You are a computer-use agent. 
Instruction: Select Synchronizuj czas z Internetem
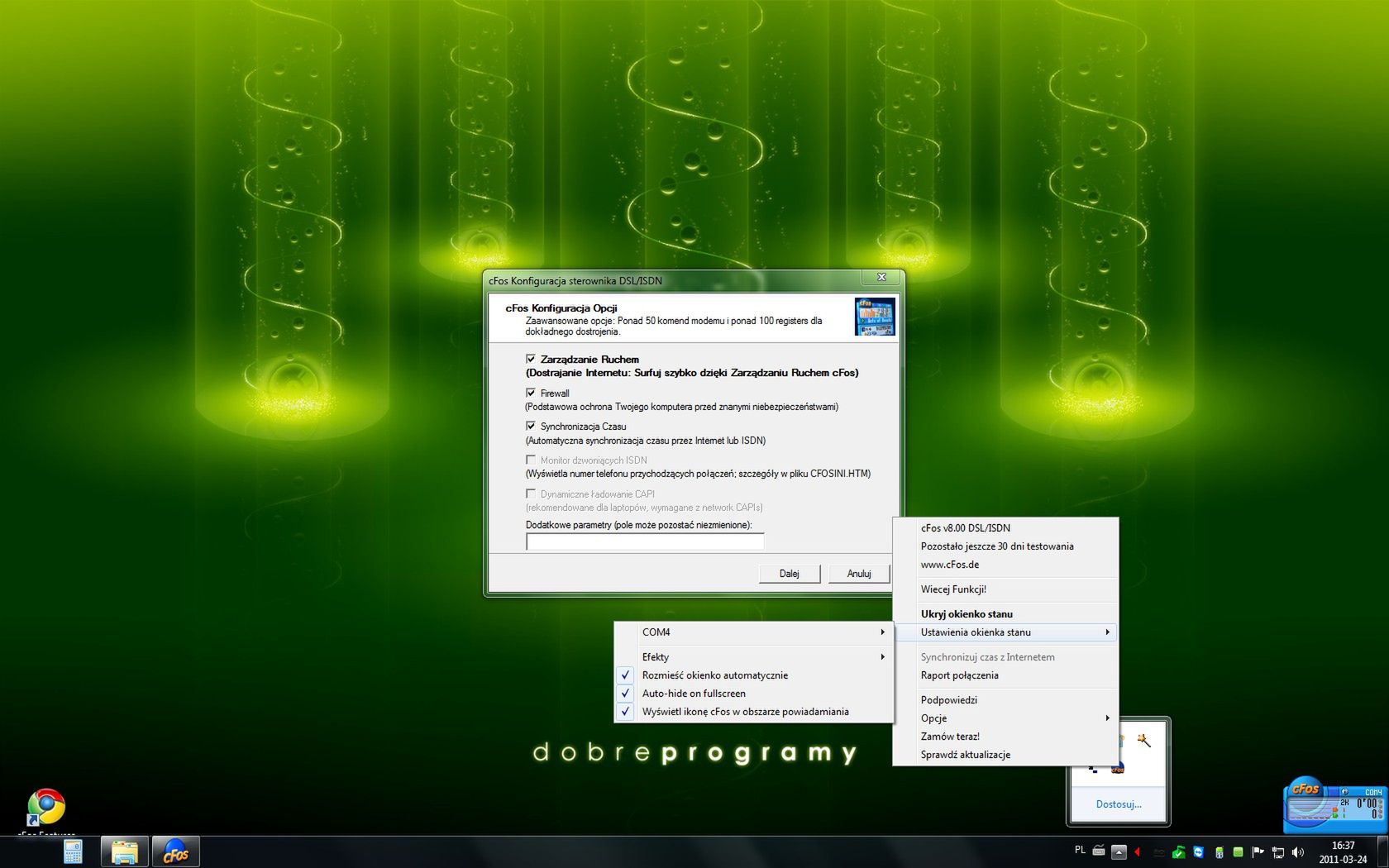(1005, 657)
